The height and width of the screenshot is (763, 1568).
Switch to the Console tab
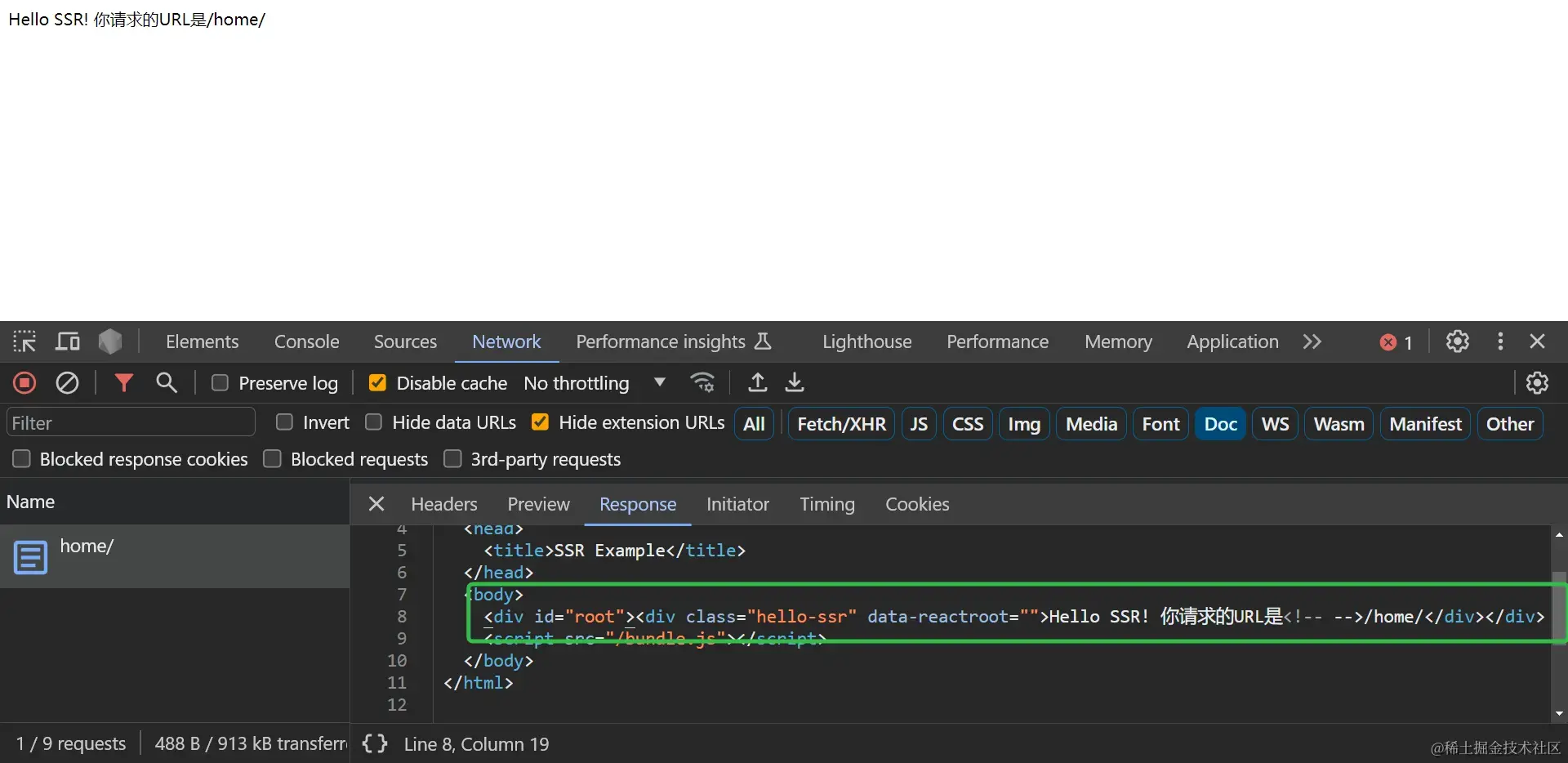click(x=306, y=341)
